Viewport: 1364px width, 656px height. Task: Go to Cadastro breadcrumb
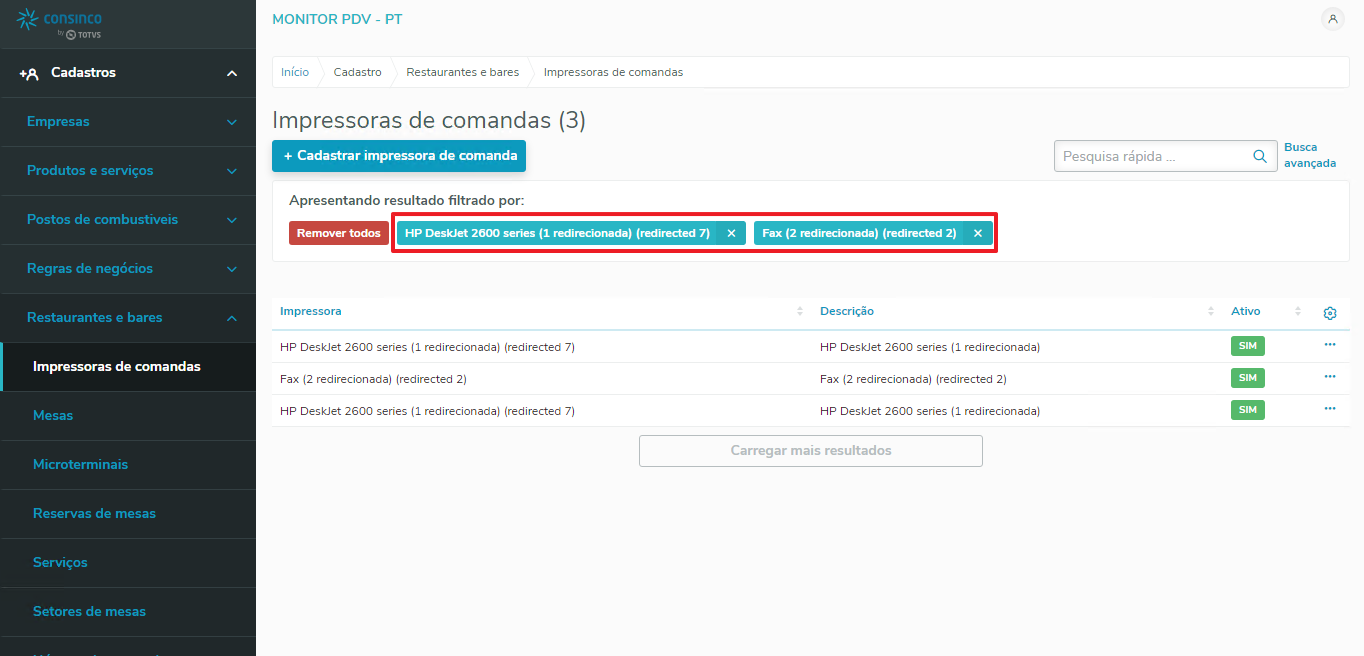(x=357, y=72)
